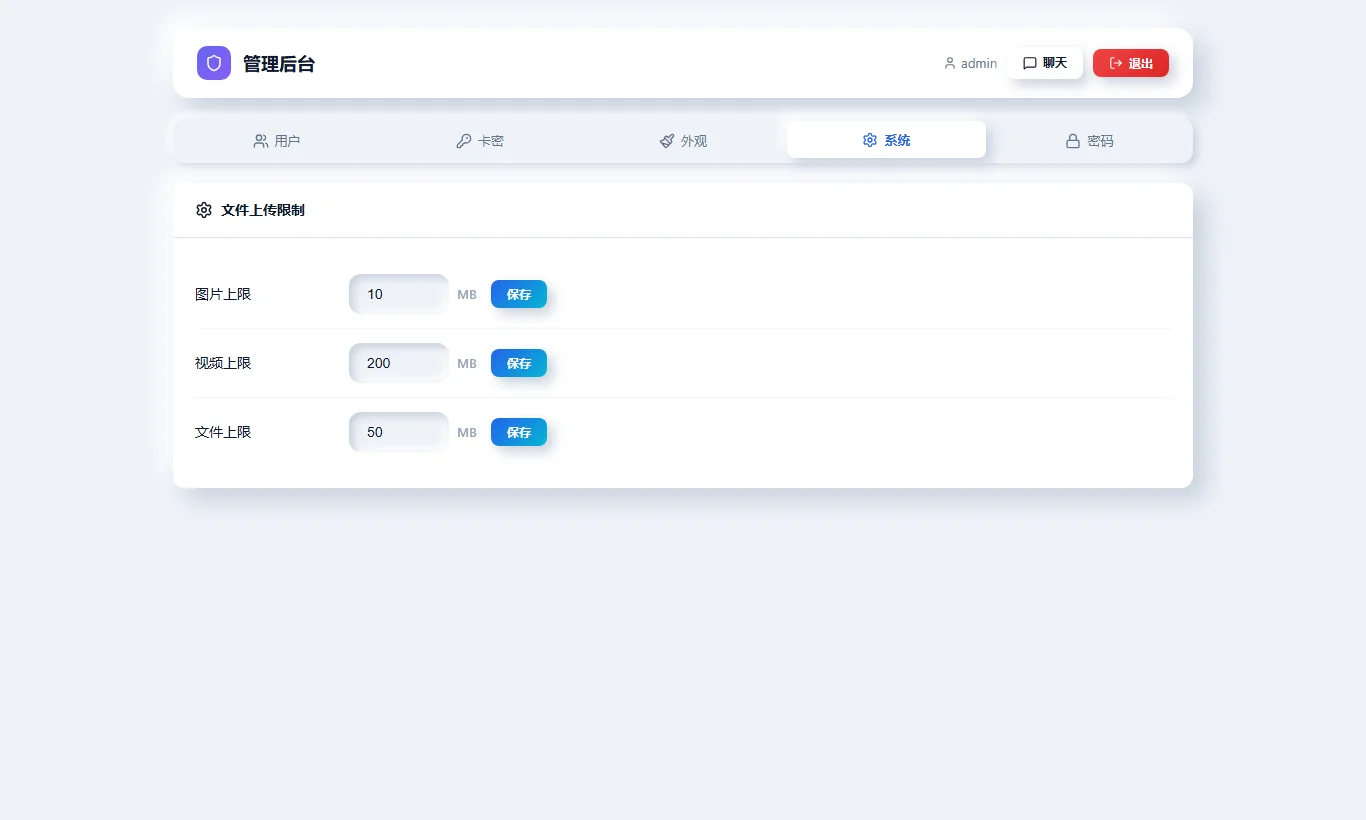Screen dimensions: 1366x820
Task: Click the users icon in tab bar
Action: [261, 141]
